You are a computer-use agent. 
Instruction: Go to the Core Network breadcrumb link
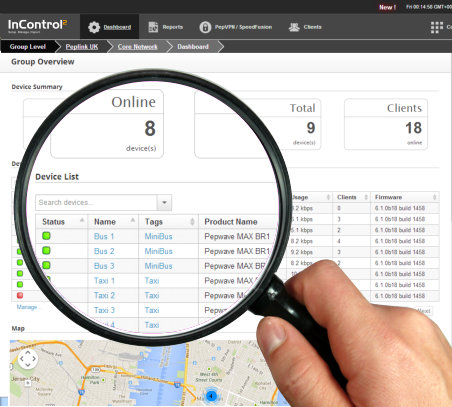(137, 47)
